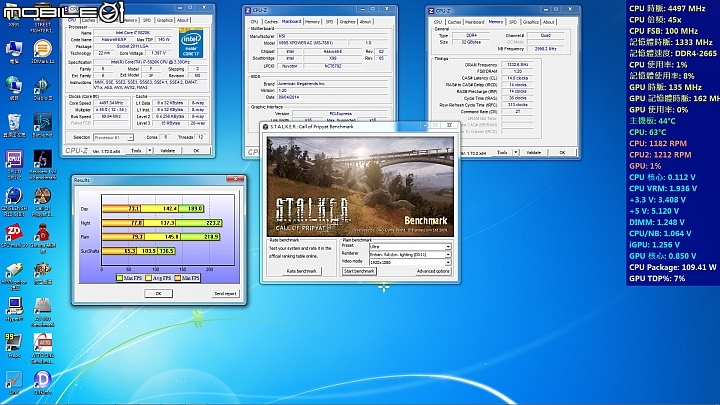Open the Computer desktop icon
The image size is (720, 405).
point(14,50)
